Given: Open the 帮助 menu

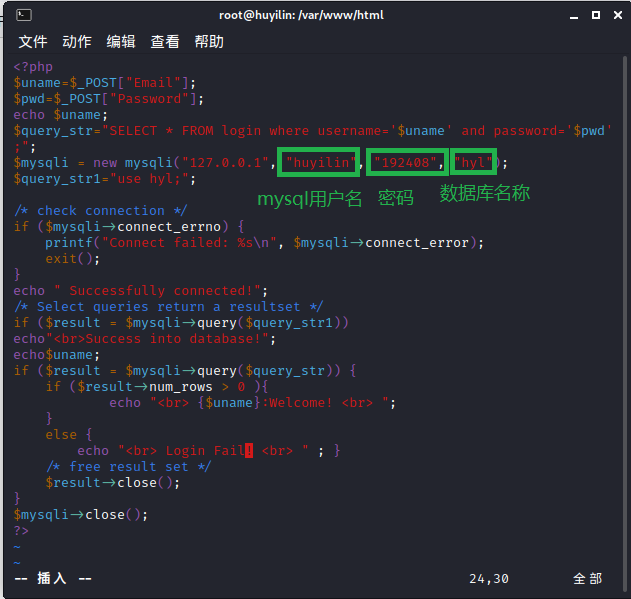Looking at the screenshot, I should coord(209,41).
